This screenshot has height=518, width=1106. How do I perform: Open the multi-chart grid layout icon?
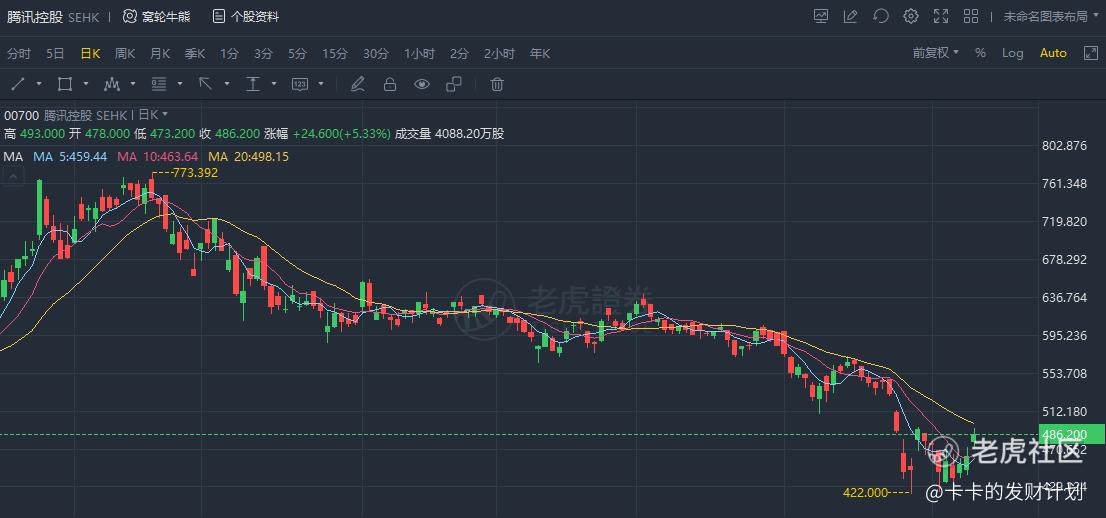(971, 16)
